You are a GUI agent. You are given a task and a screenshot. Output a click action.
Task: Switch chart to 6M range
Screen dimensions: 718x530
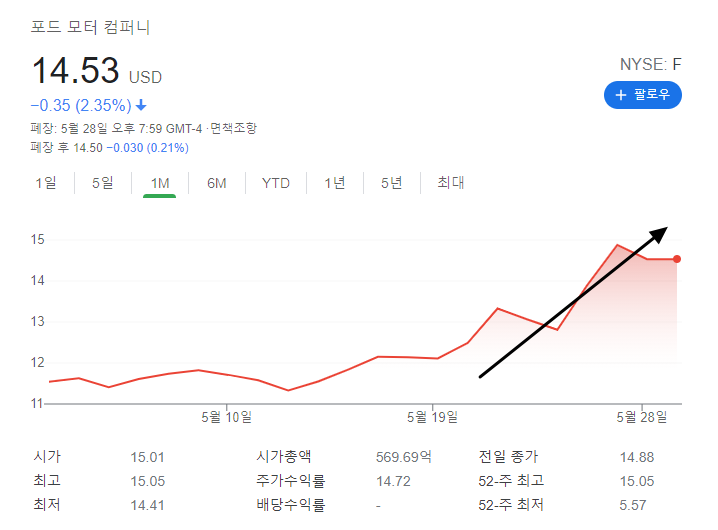(x=217, y=183)
